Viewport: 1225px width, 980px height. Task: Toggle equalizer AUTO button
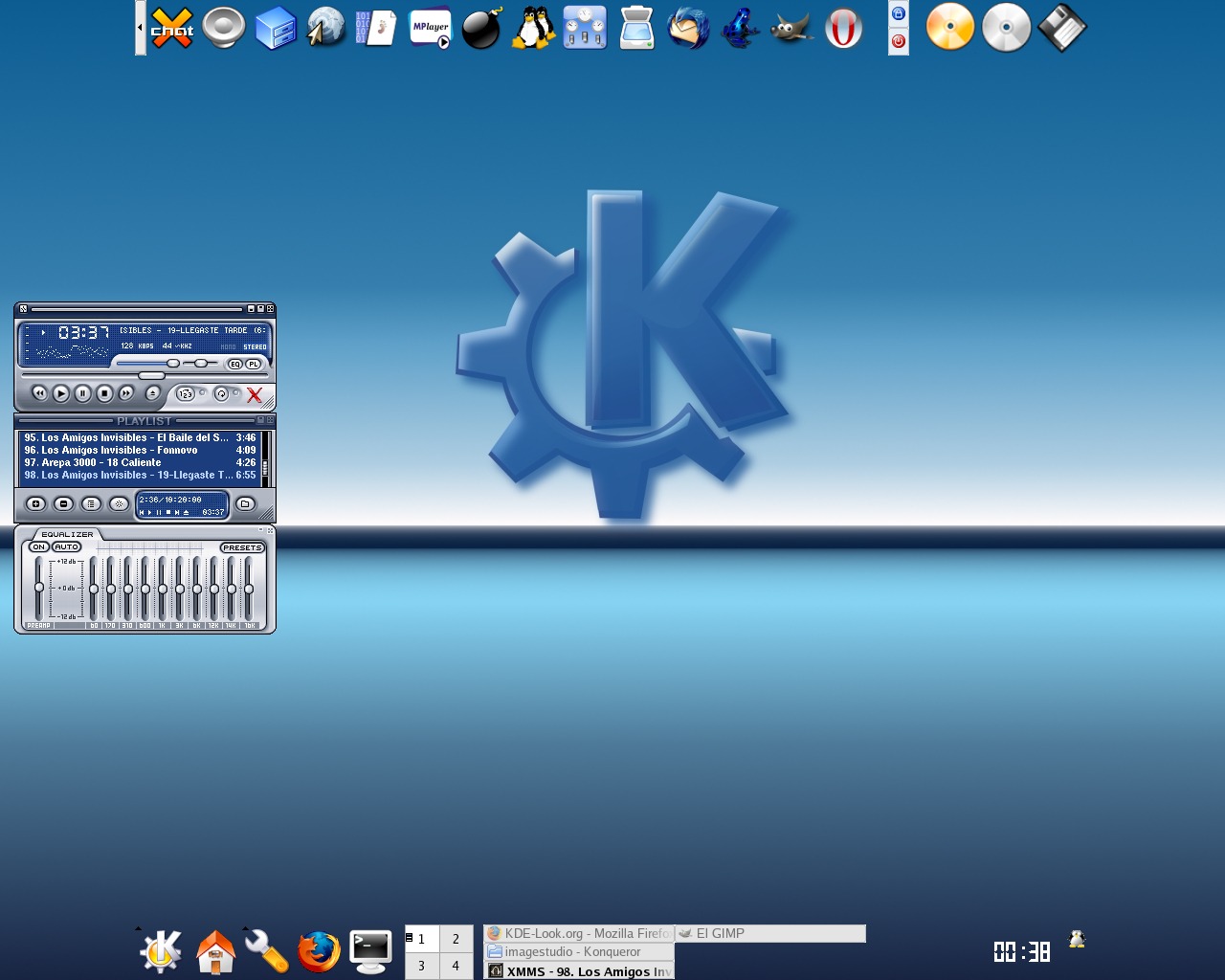click(66, 547)
